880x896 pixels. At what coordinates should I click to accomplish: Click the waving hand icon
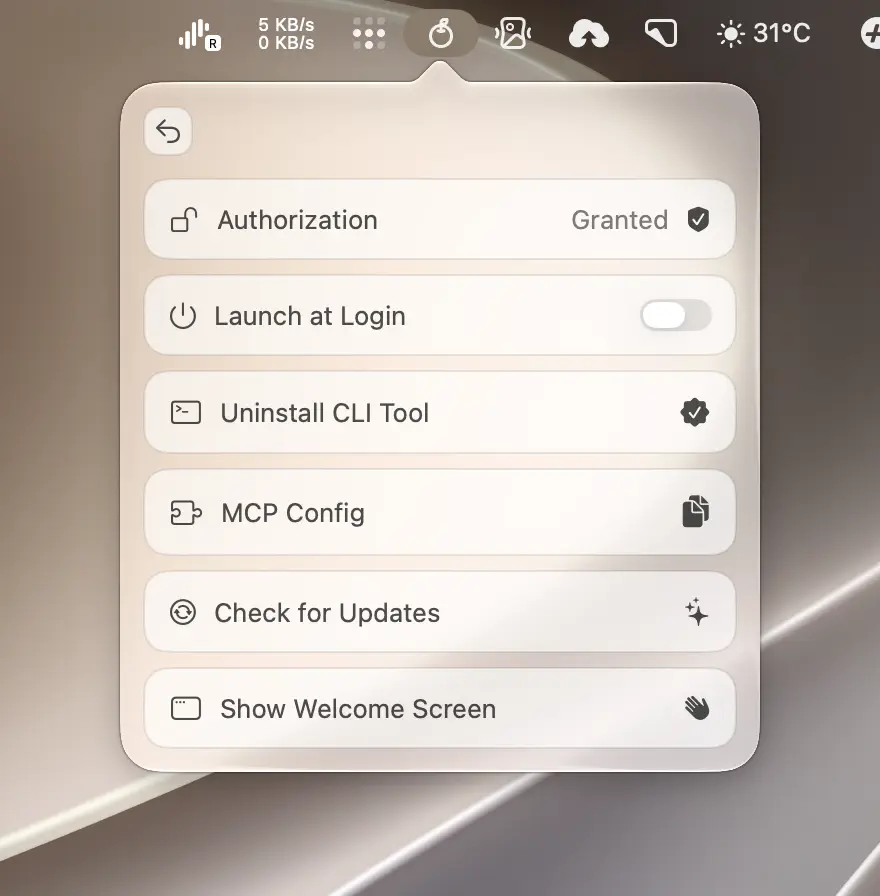pos(697,709)
